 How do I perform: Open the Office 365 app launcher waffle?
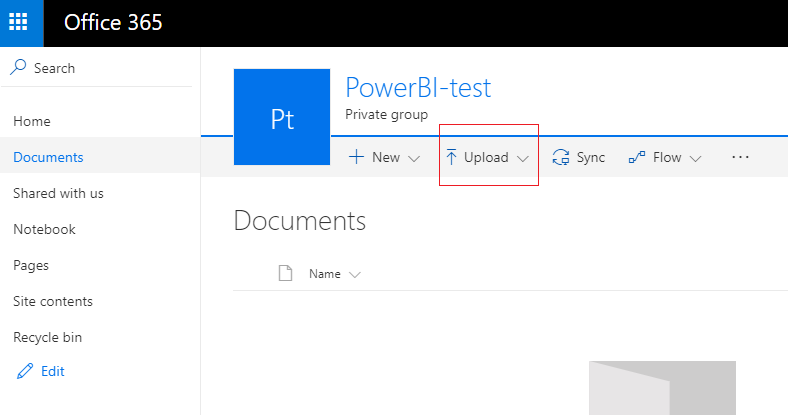click(19, 22)
